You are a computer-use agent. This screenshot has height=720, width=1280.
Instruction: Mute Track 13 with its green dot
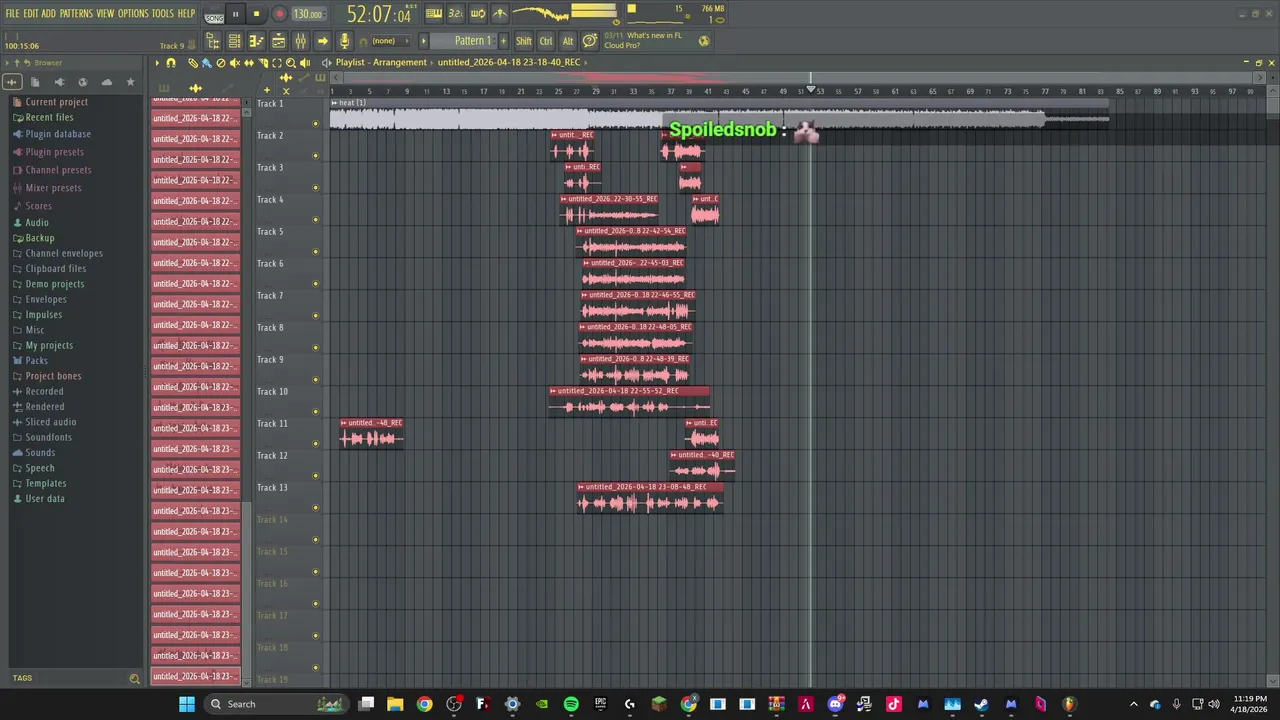tap(316, 508)
